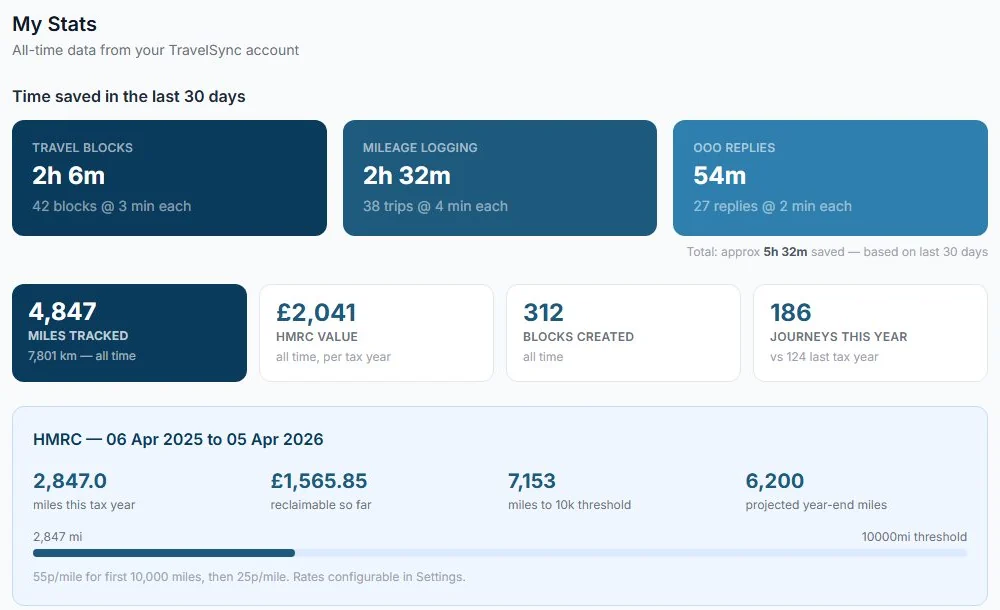Click the "6,200" projected year-end miles value
The height and width of the screenshot is (610, 1000).
click(x=775, y=480)
